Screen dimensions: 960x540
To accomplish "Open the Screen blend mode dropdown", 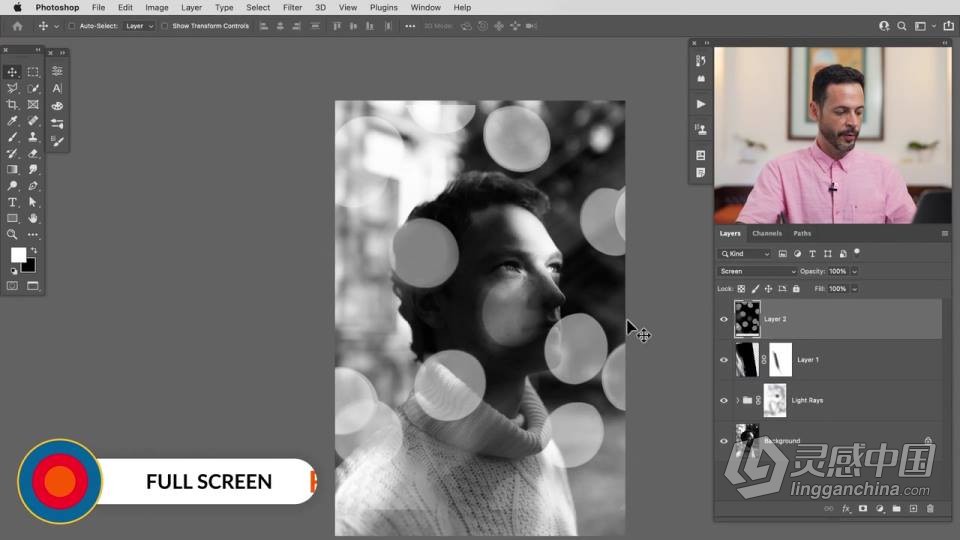I will [x=757, y=271].
